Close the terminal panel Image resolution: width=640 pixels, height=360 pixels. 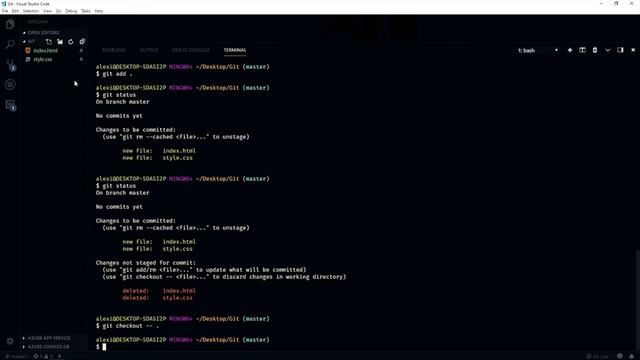coord(633,50)
